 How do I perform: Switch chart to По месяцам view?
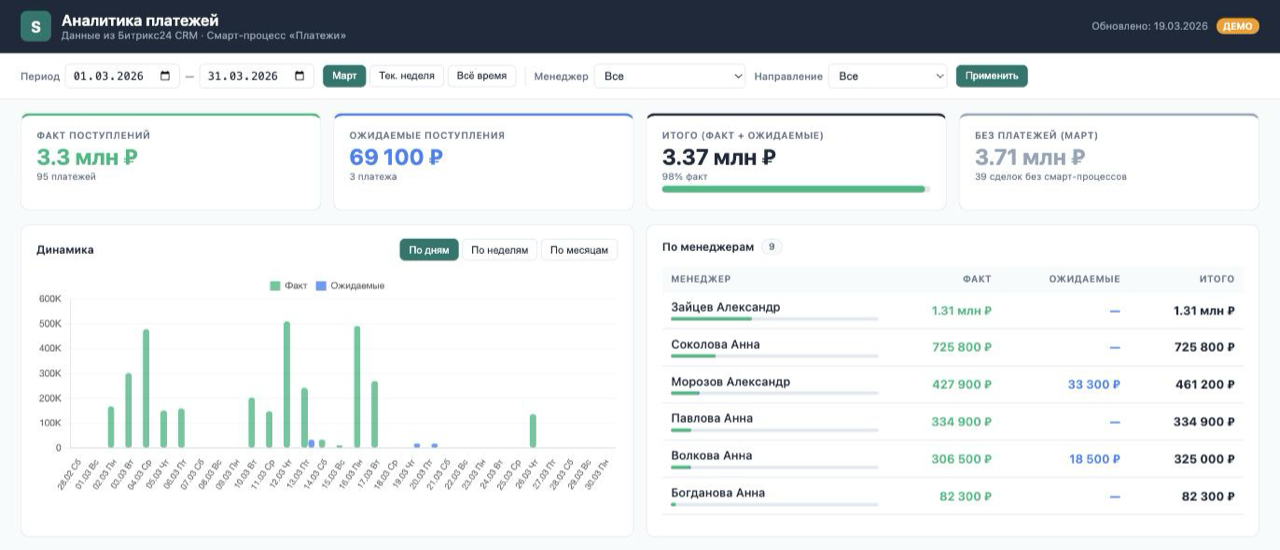pos(579,250)
